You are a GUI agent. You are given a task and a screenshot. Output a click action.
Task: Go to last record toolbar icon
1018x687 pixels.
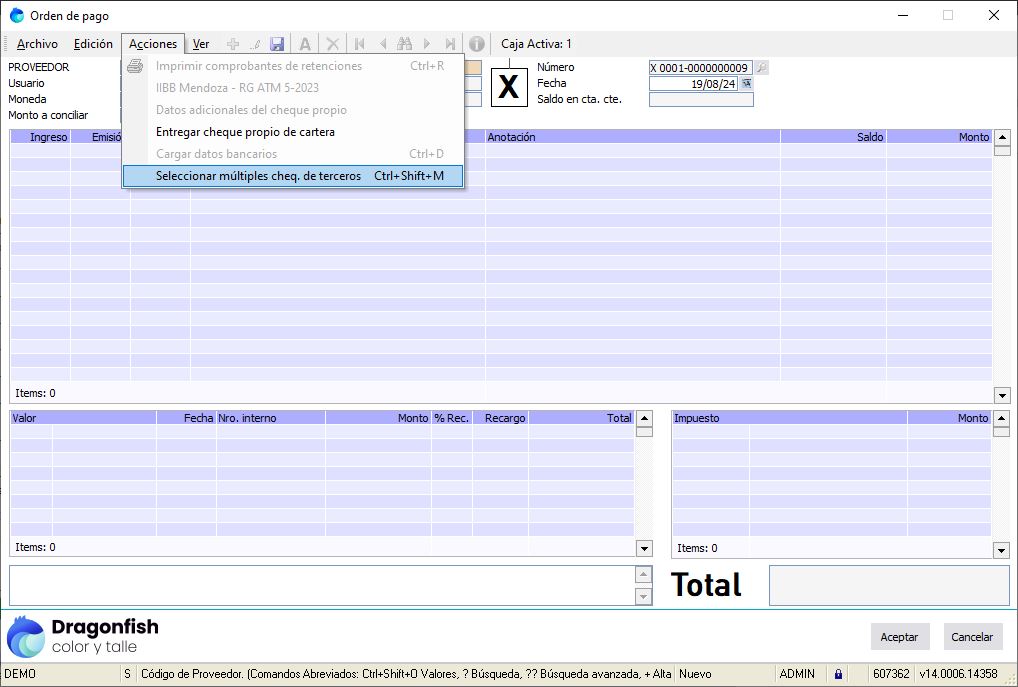(x=449, y=44)
